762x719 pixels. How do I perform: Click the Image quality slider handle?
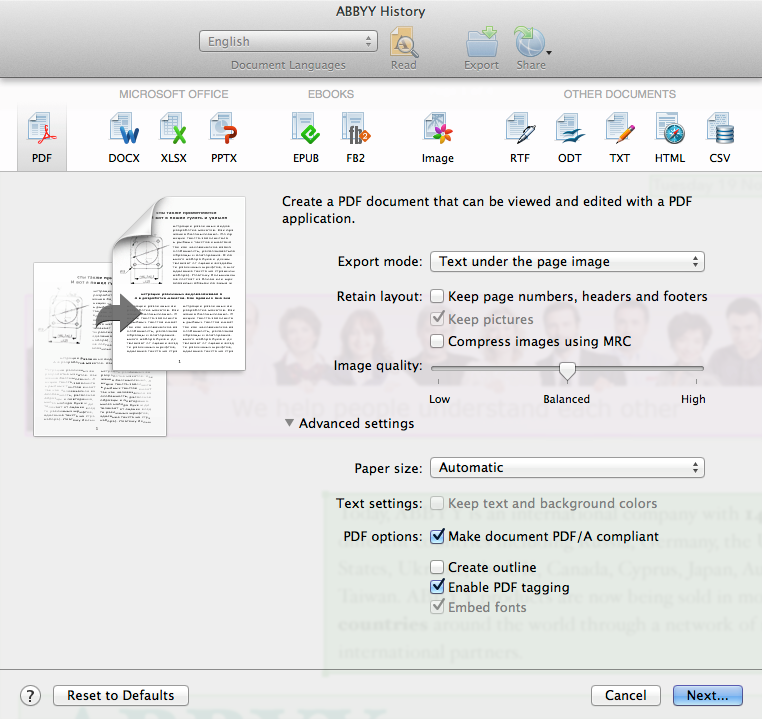pyautogui.click(x=567, y=371)
